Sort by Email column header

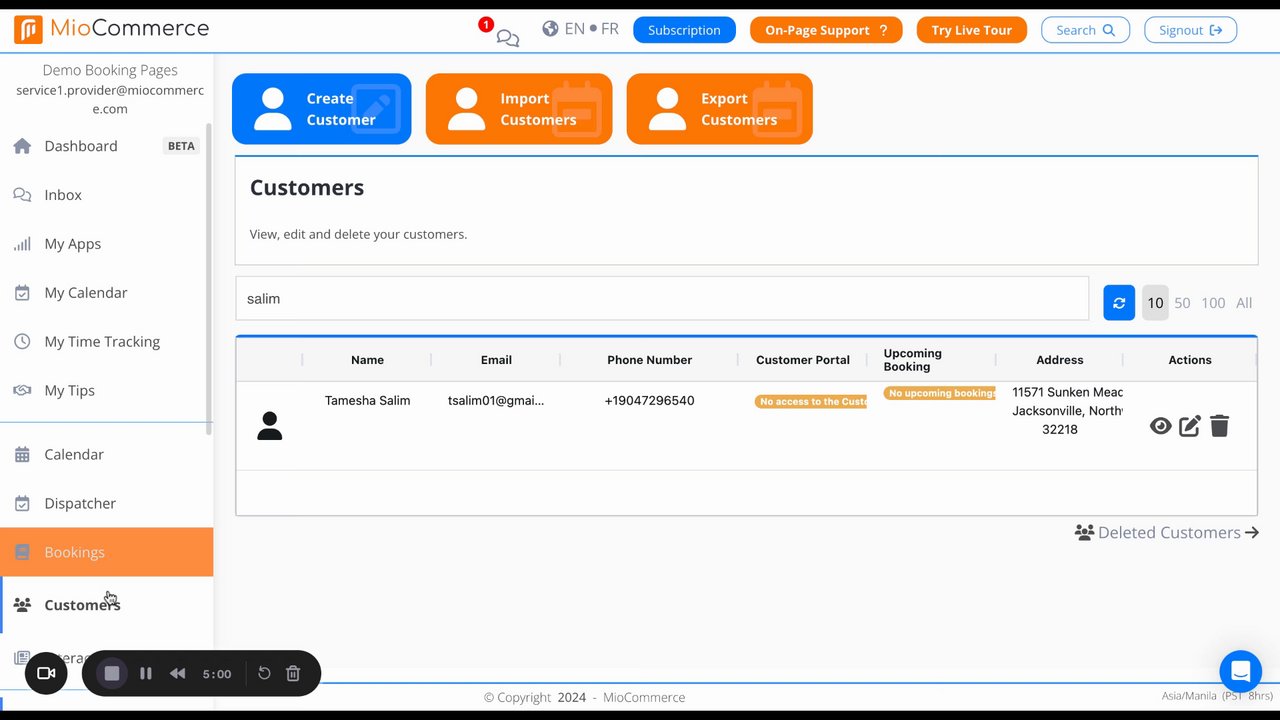496,360
